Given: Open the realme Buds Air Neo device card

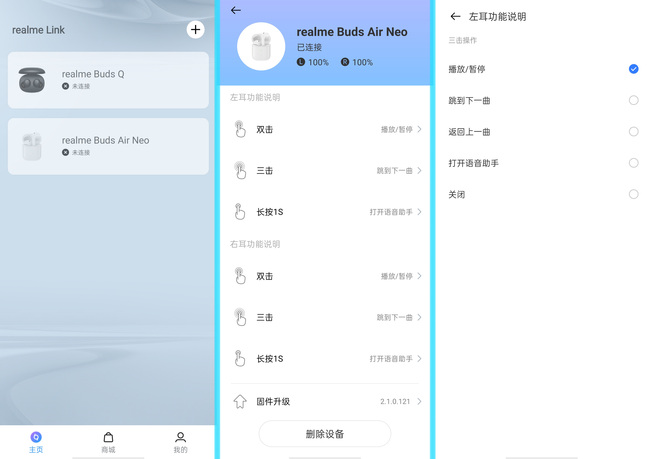Looking at the screenshot, I should (x=108, y=146).
